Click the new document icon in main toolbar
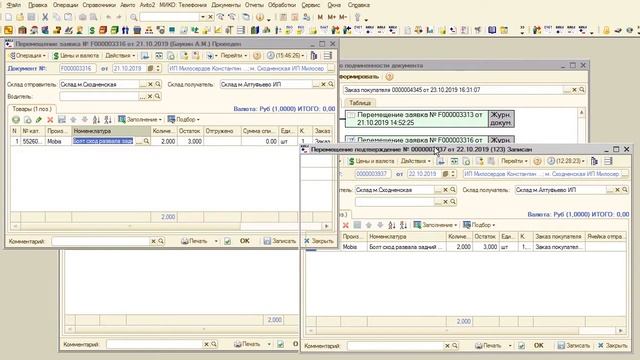This screenshot has height=360, width=640. point(9,17)
